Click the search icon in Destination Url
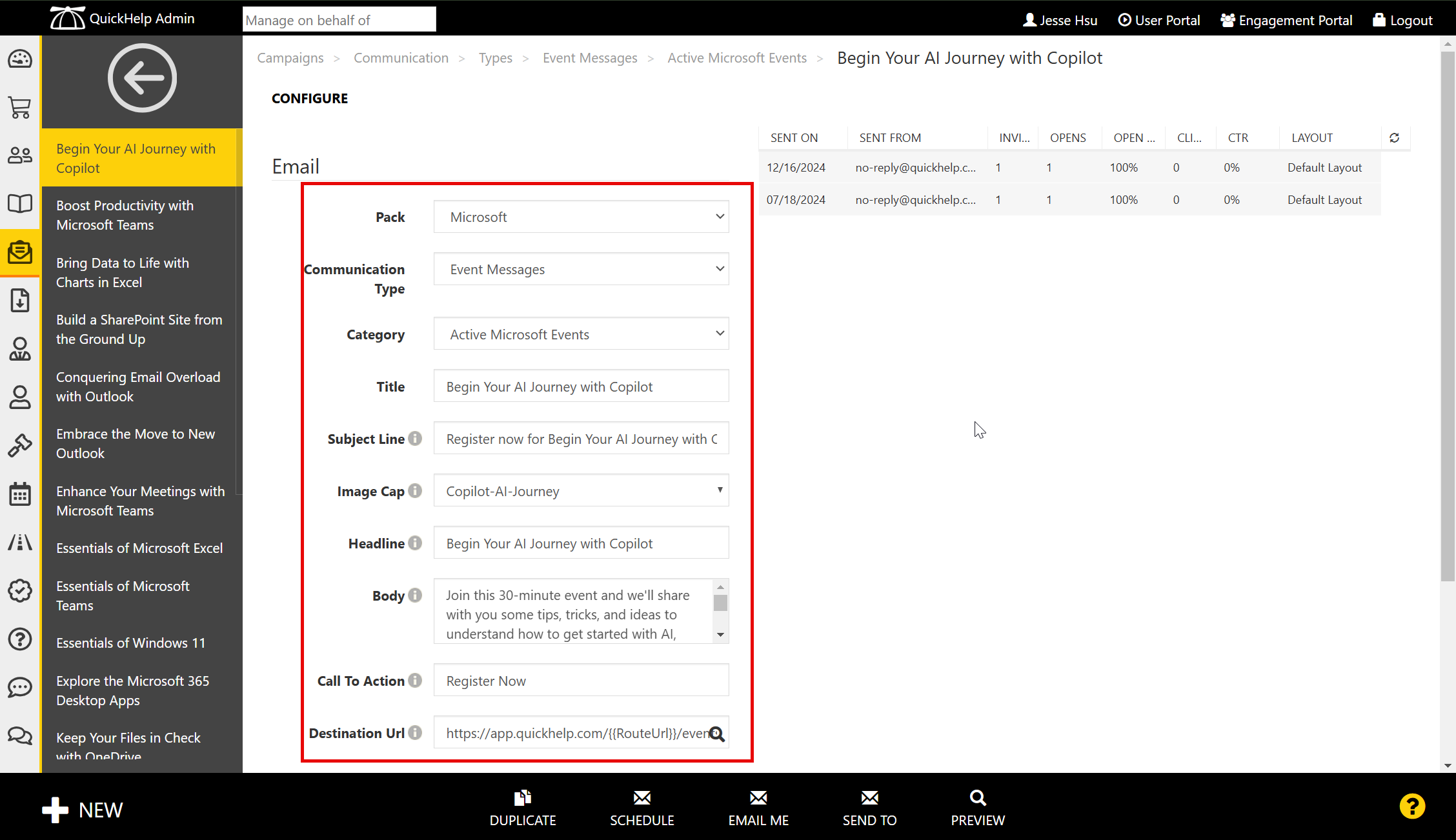The height and width of the screenshot is (840, 1456). (716, 734)
